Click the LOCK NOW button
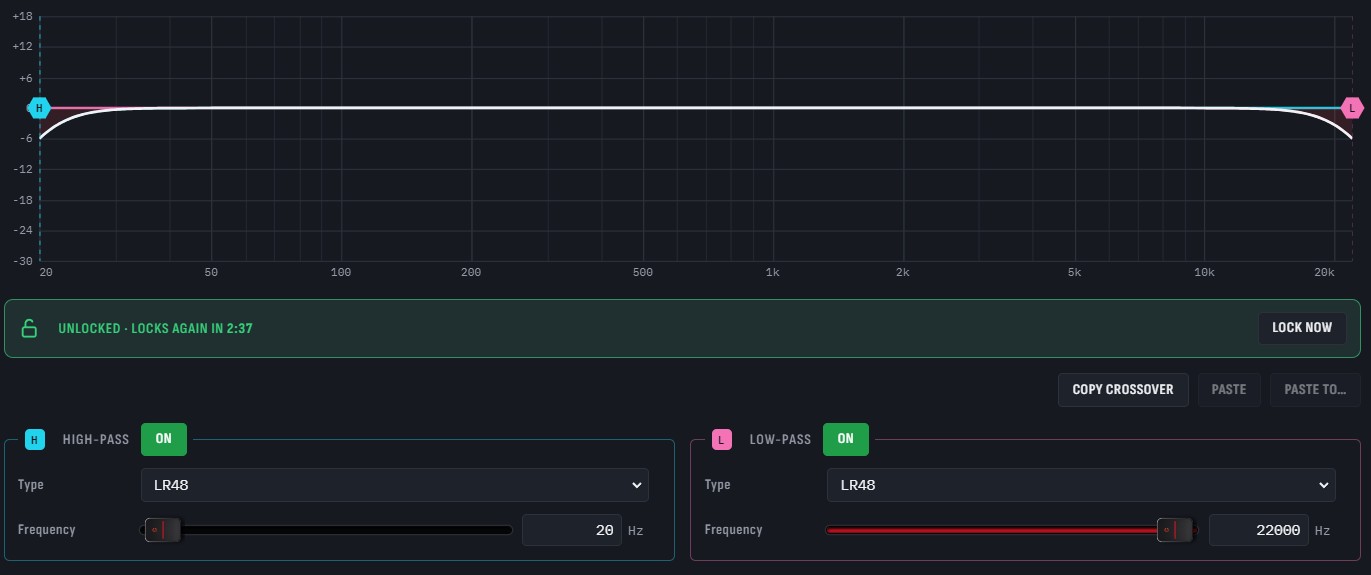The width and height of the screenshot is (1371, 575). click(1302, 328)
